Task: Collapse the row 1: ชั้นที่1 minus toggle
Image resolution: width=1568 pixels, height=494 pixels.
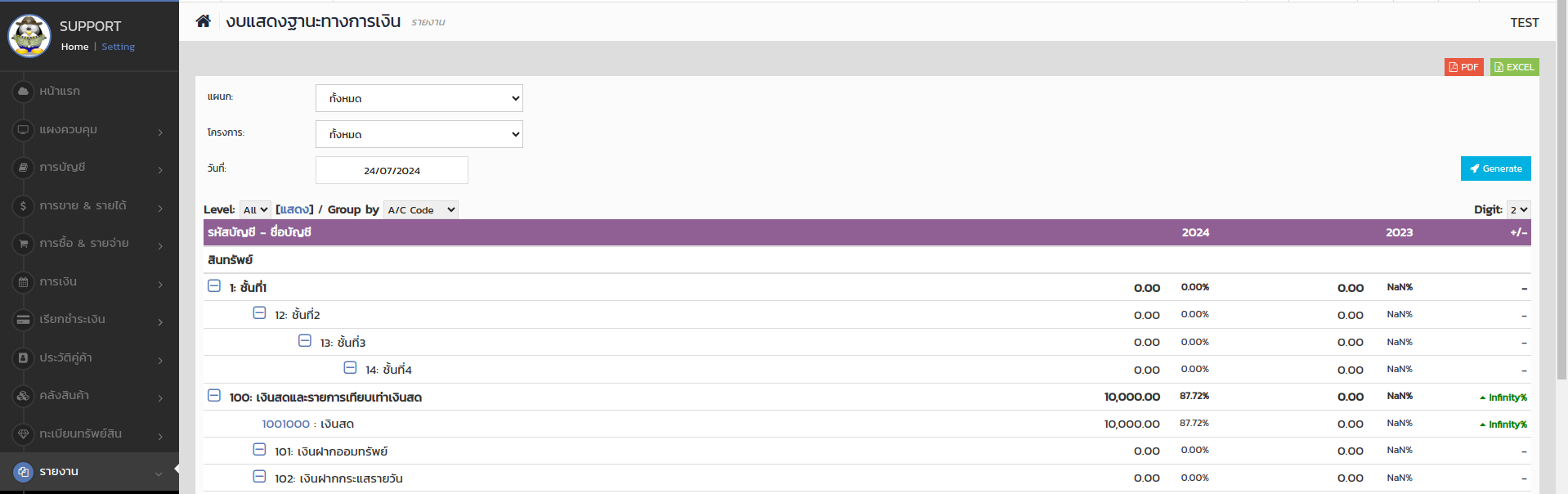Action: pos(214,286)
